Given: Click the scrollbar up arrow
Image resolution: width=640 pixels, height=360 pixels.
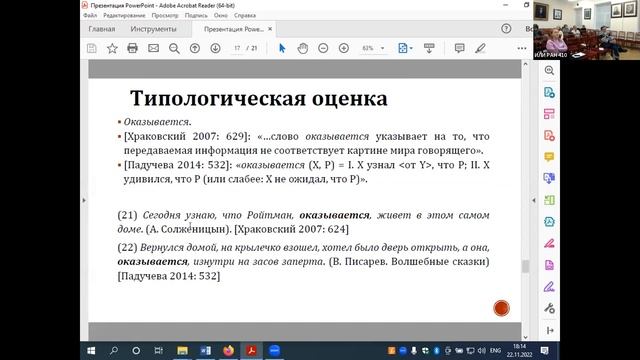Looking at the screenshot, I should pos(525,64).
